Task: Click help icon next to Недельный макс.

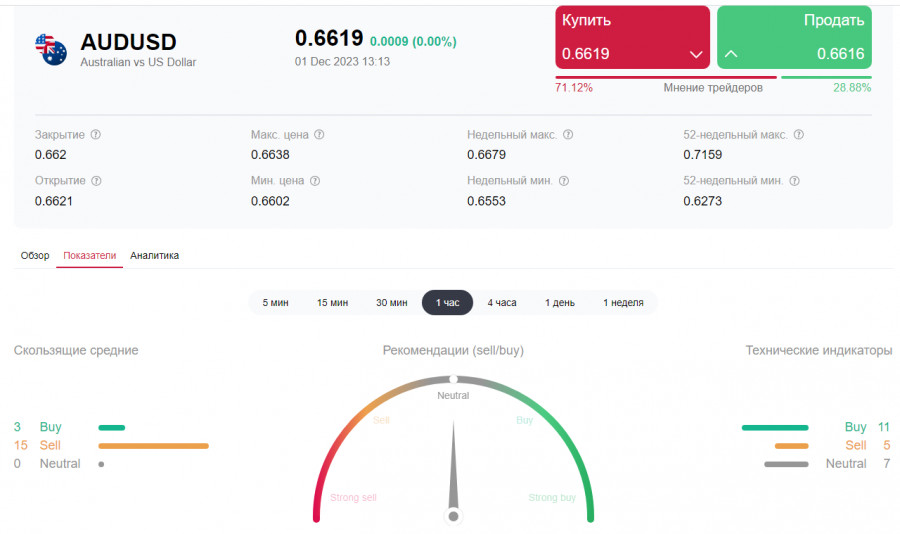Action: 568,135
